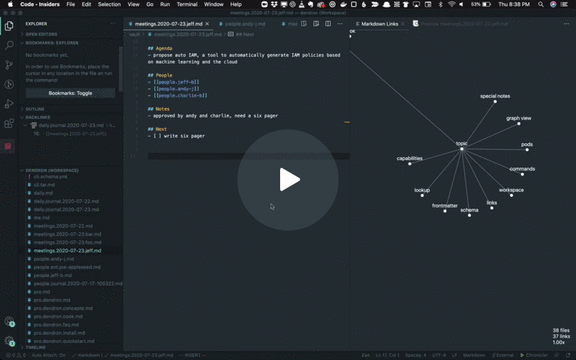Viewport: 576px width, 360px height.
Task: Open the Manage gear icon
Action: pos(9,341)
